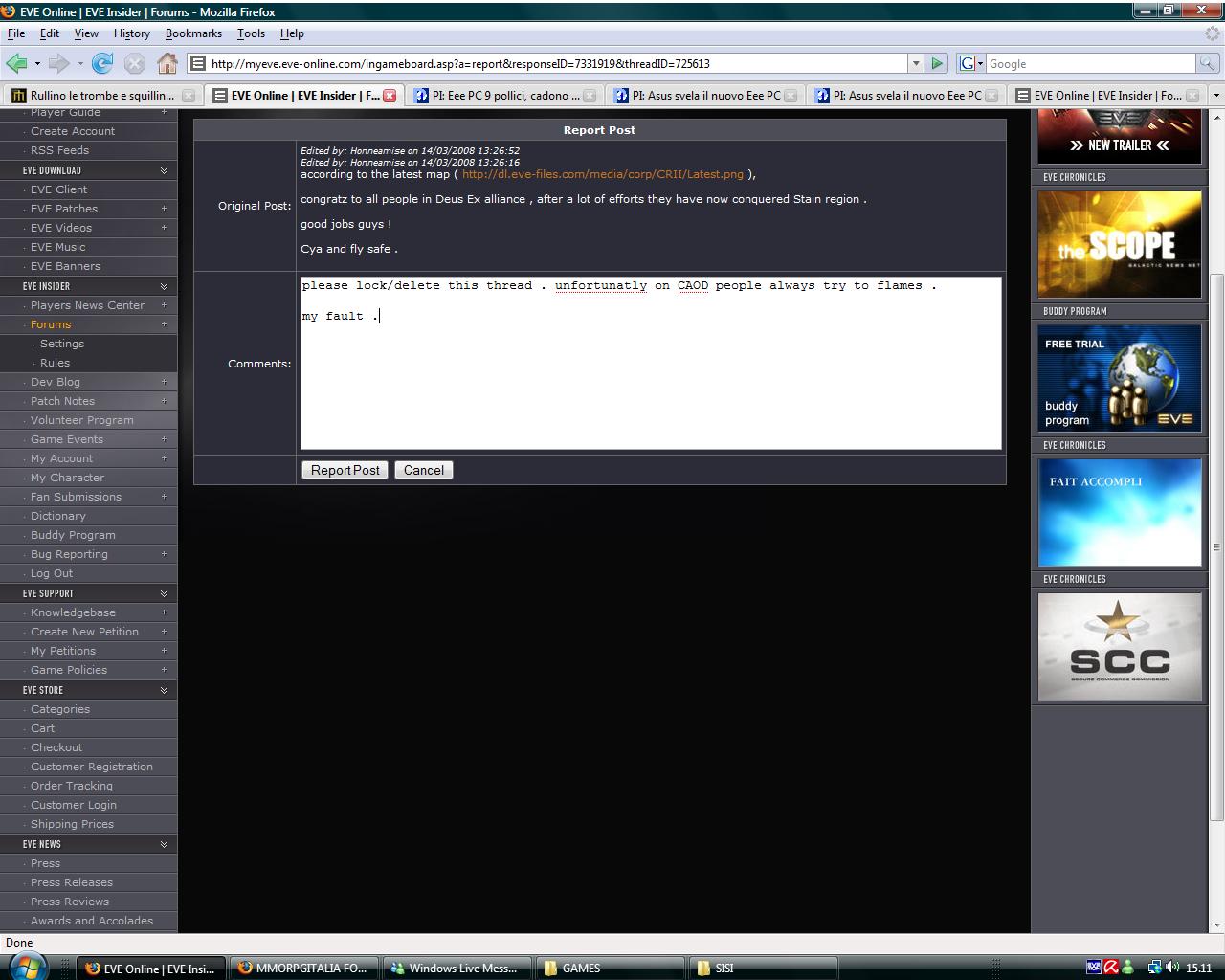Image resolution: width=1225 pixels, height=980 pixels.
Task: Click the volume icon in system tray
Action: pyautogui.click(x=1172, y=968)
